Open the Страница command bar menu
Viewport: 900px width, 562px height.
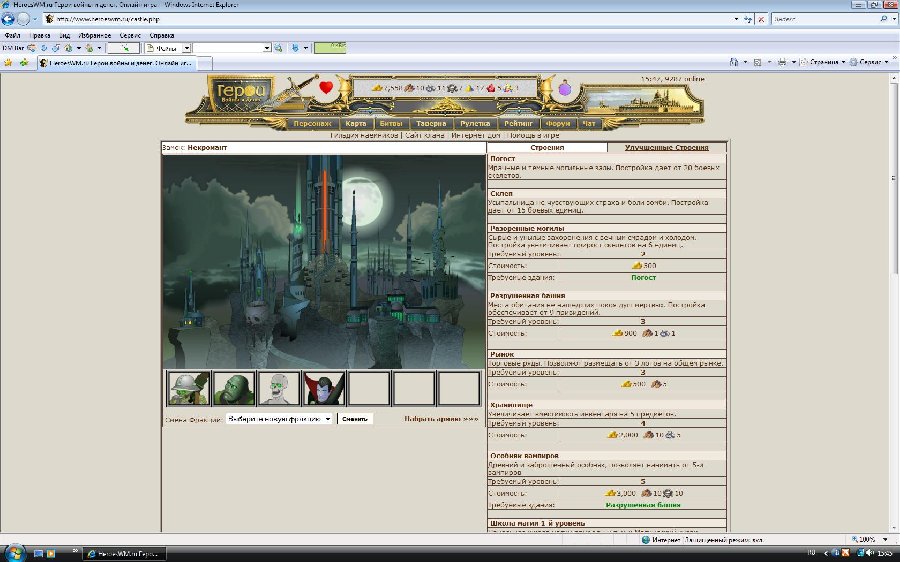click(x=823, y=62)
